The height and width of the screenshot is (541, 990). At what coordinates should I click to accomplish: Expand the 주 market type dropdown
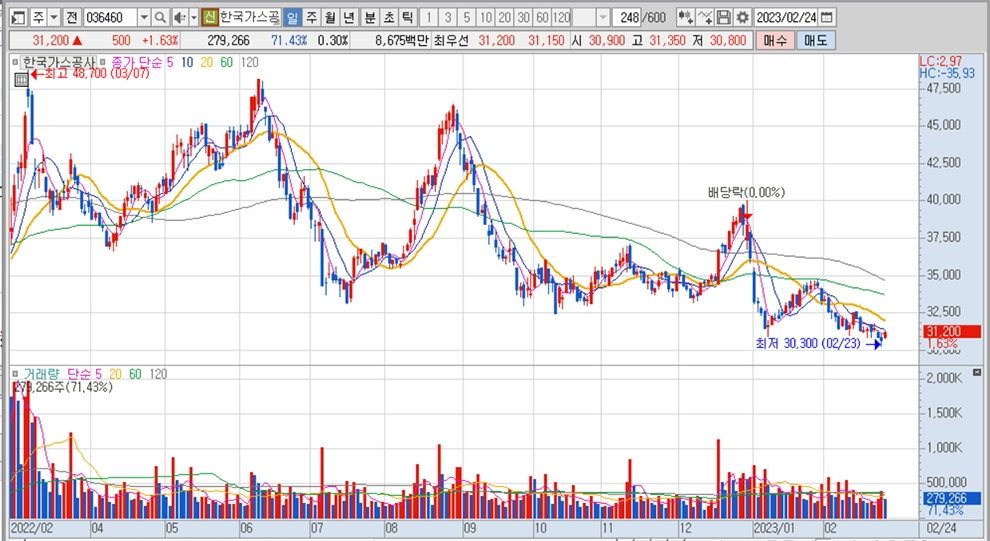coord(52,18)
